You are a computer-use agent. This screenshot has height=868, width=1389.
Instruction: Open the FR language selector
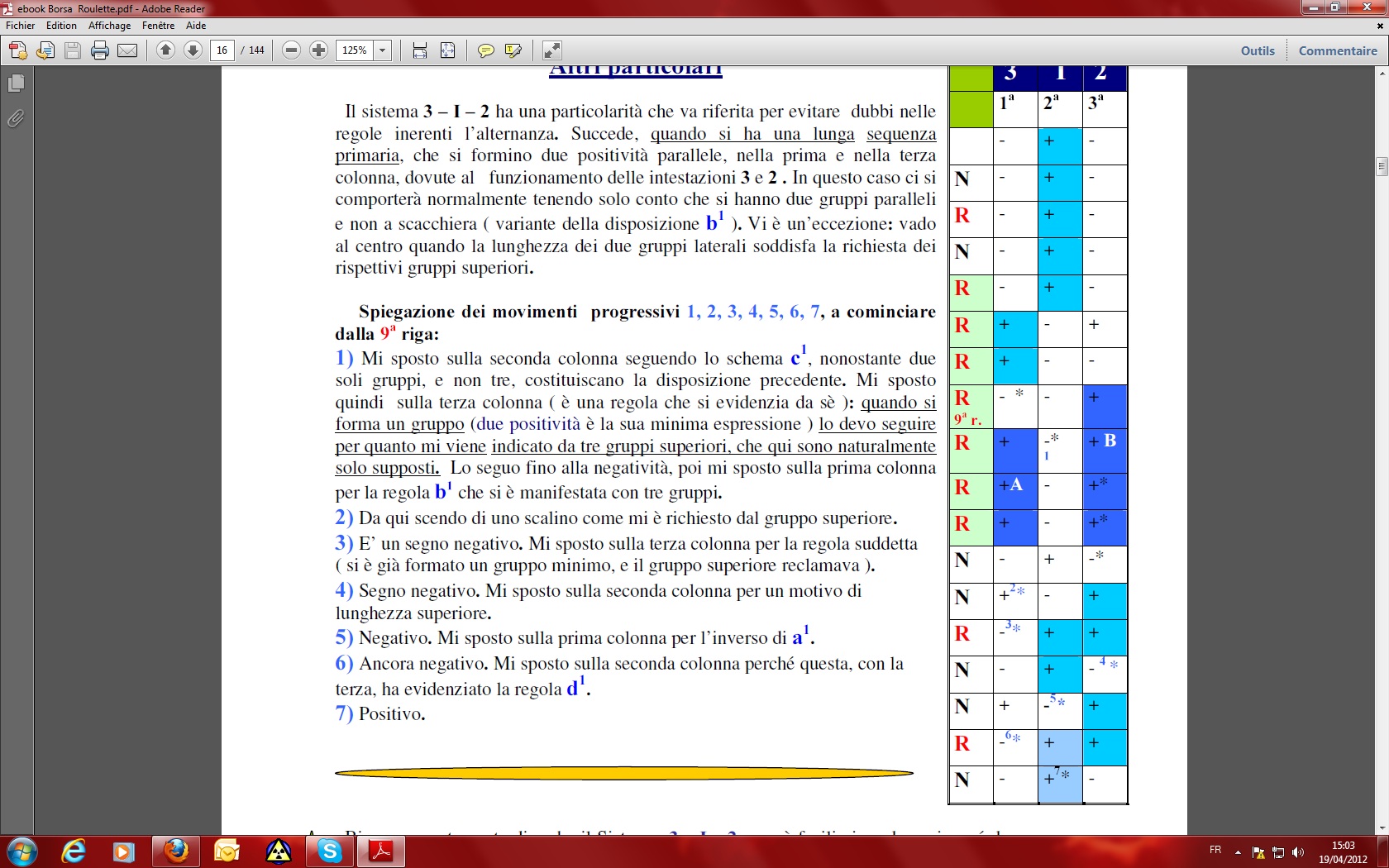coord(1215,851)
